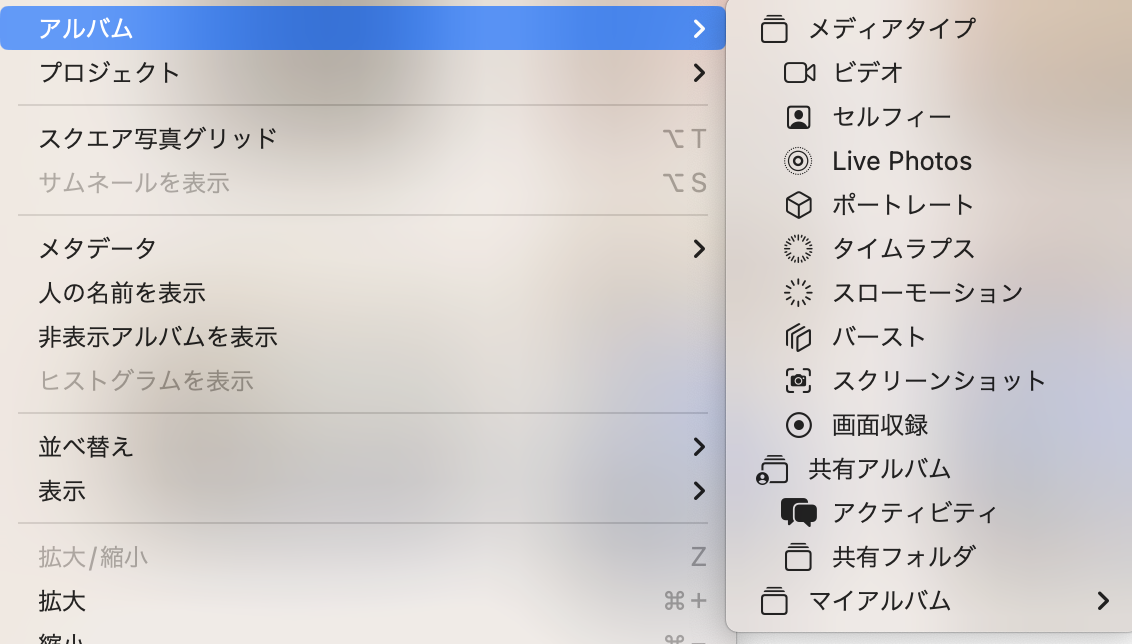Screen dimensions: 1132x644
Task: Open 共有フォルダ in shared albums
Action: [903, 557]
